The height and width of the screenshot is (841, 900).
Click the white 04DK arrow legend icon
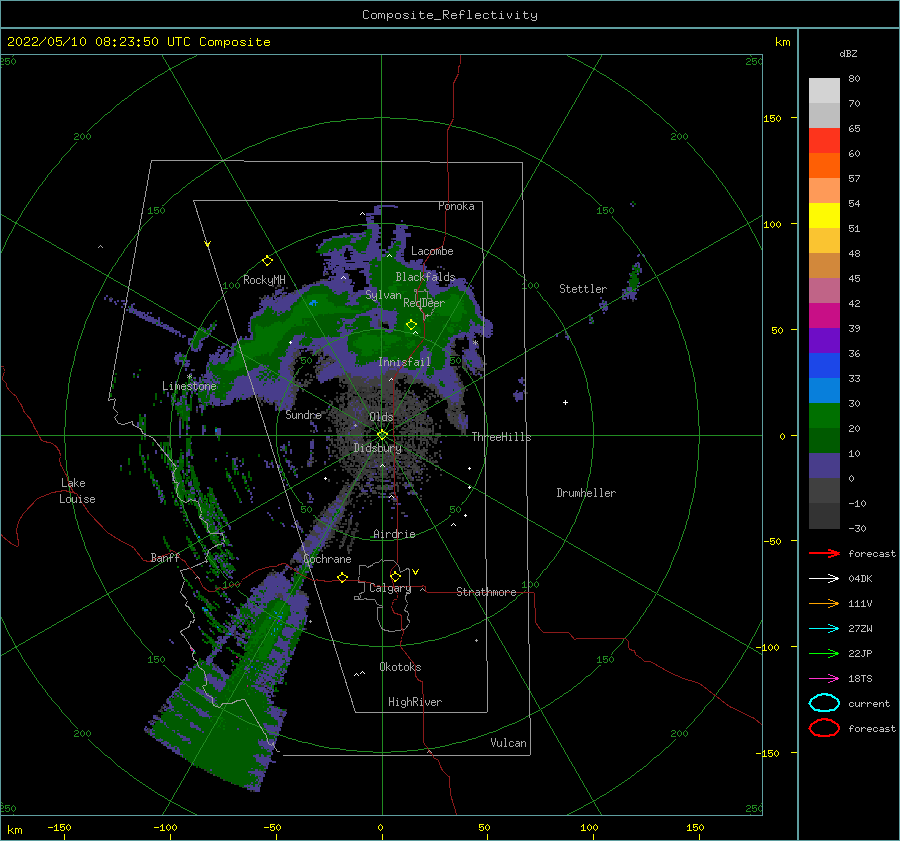(824, 579)
